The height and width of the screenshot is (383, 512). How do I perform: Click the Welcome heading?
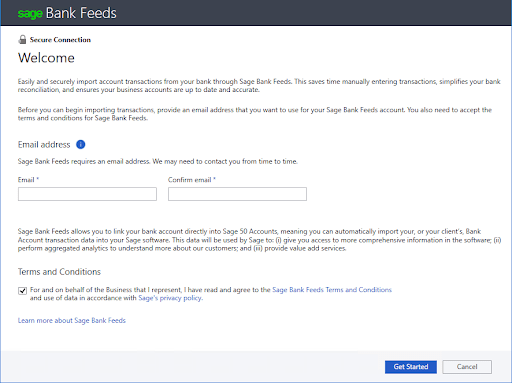click(x=46, y=58)
